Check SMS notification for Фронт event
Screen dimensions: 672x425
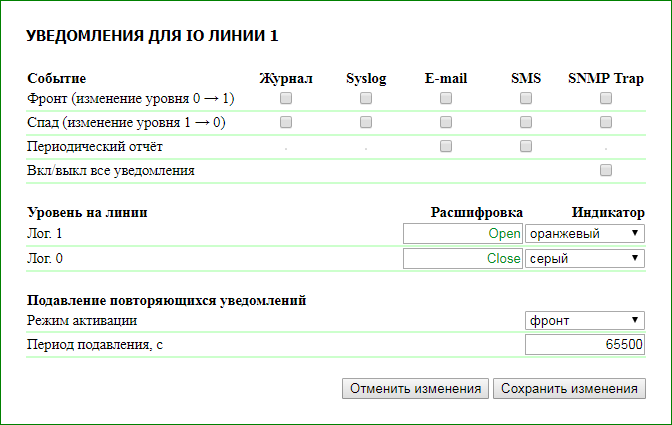click(x=526, y=98)
